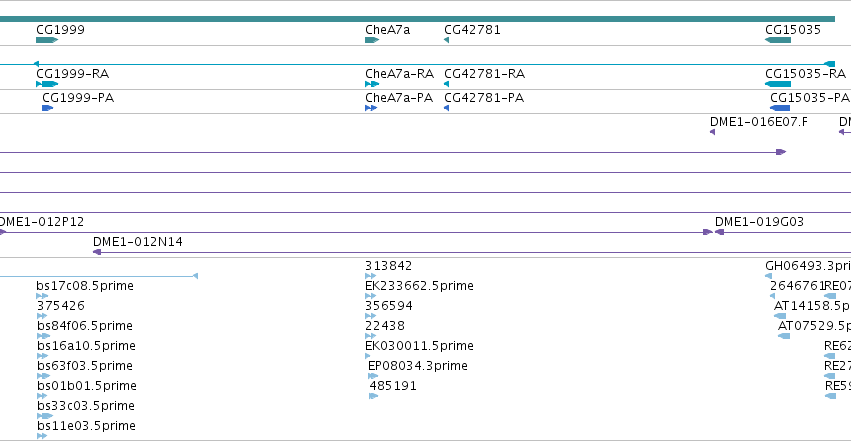
Task: Select the GH06493.3prime arrowhead
Action: pos(768,276)
